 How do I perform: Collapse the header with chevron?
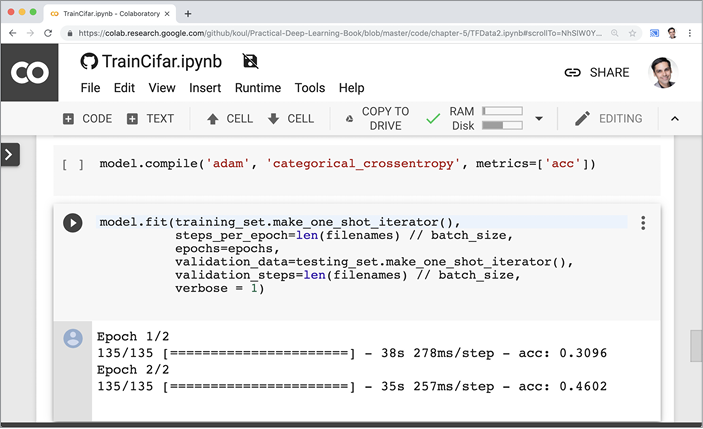[x=674, y=118]
